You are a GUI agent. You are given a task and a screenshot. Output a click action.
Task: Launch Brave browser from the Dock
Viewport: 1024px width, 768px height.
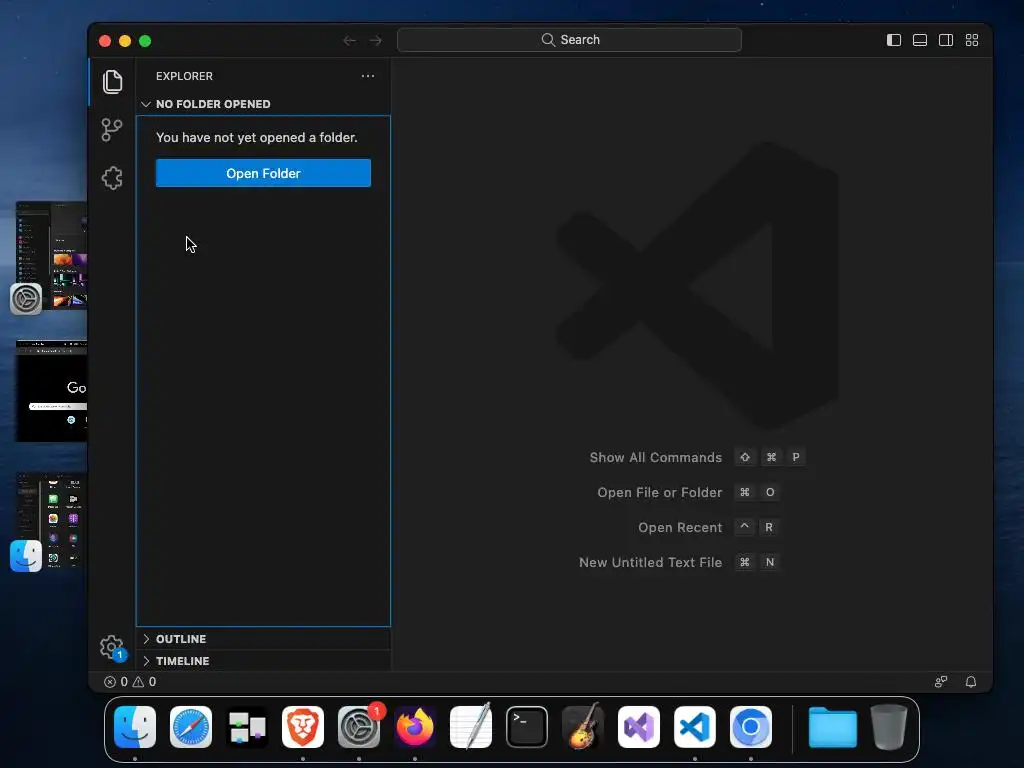pos(303,727)
